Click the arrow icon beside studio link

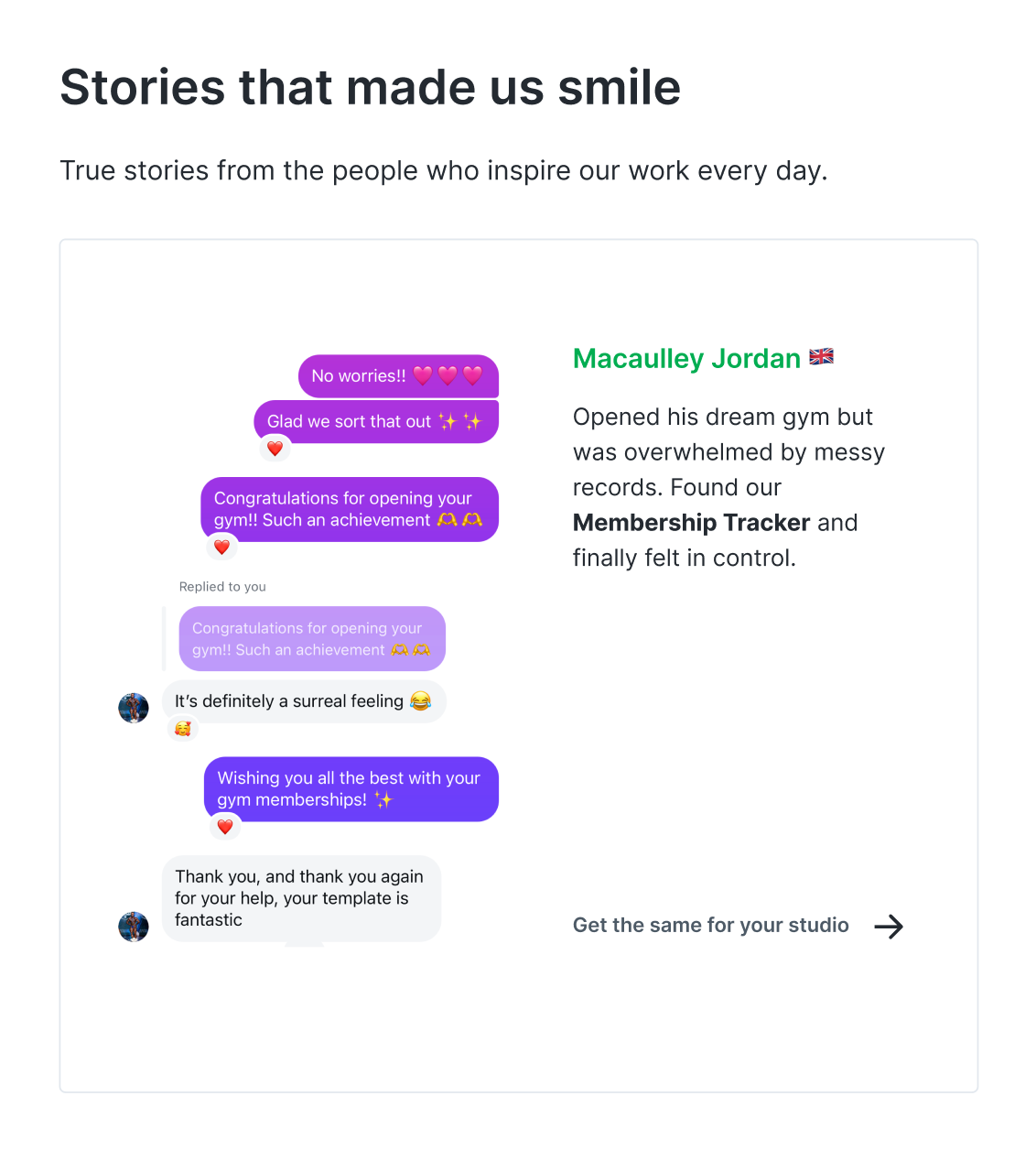click(x=889, y=927)
